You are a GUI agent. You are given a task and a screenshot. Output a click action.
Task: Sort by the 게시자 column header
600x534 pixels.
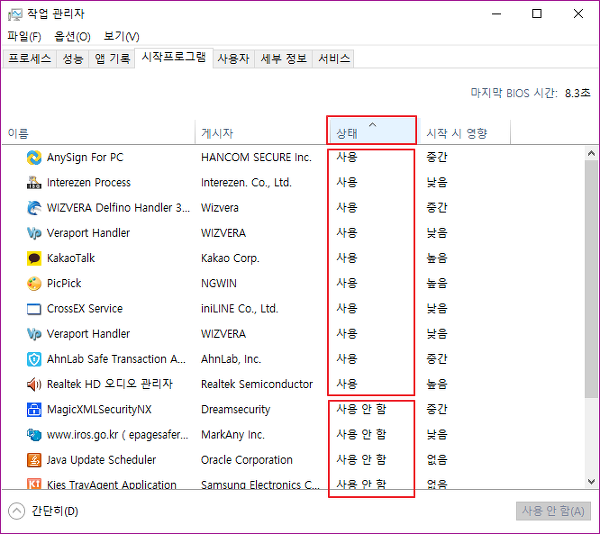pyautogui.click(x=261, y=132)
